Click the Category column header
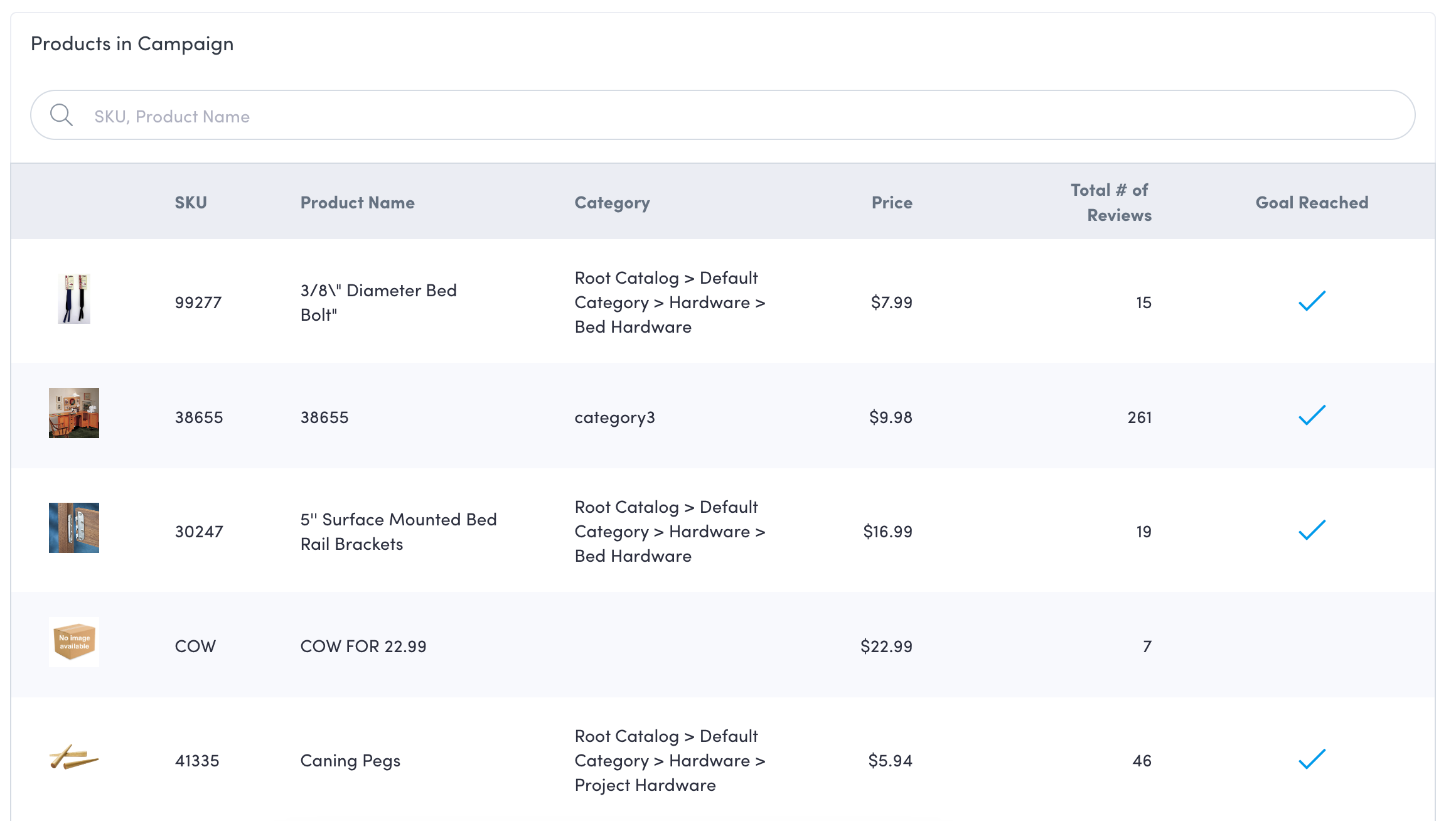1456x821 pixels. pyautogui.click(x=612, y=203)
